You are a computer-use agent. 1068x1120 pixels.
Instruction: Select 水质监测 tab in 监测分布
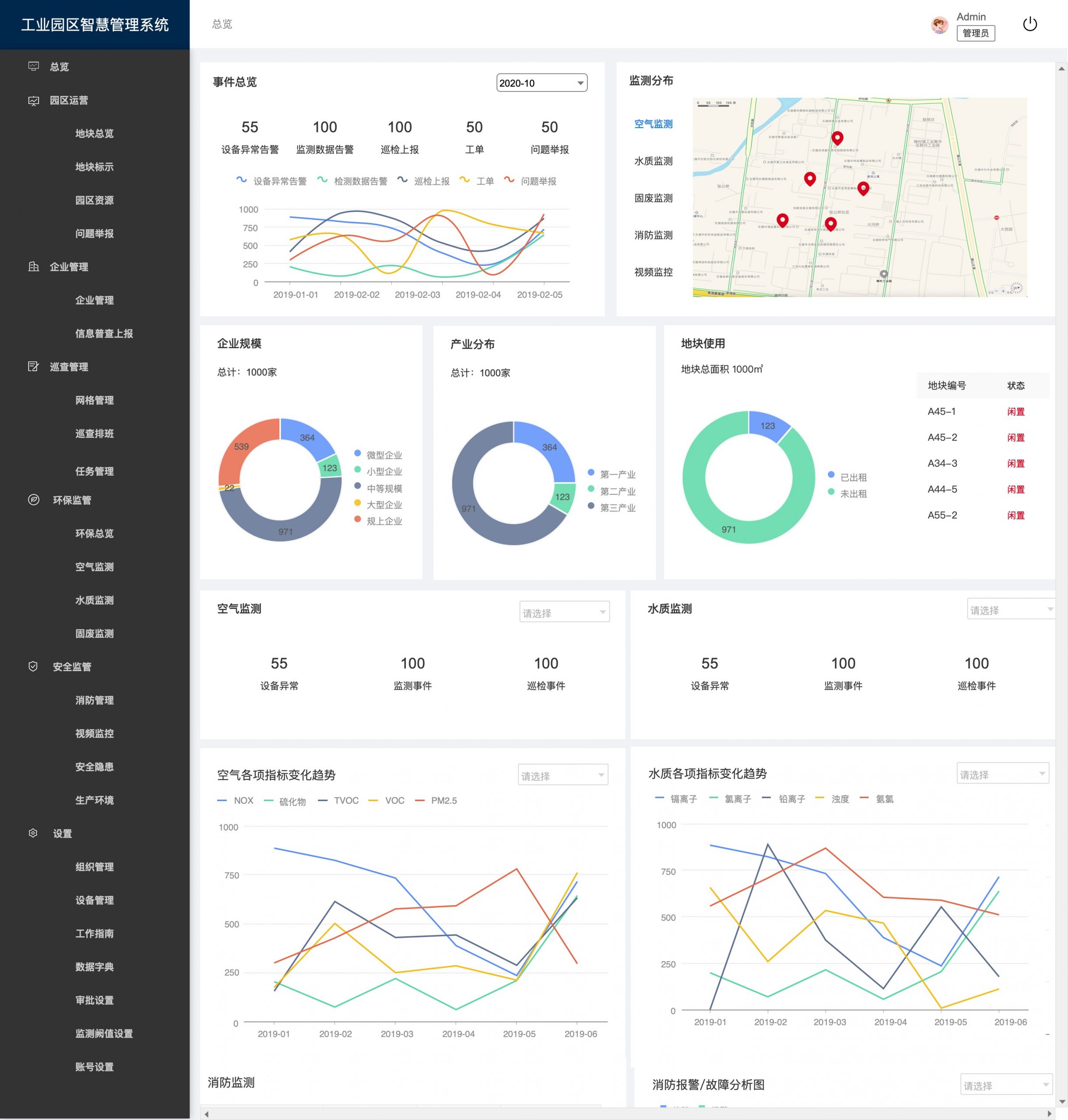click(653, 161)
